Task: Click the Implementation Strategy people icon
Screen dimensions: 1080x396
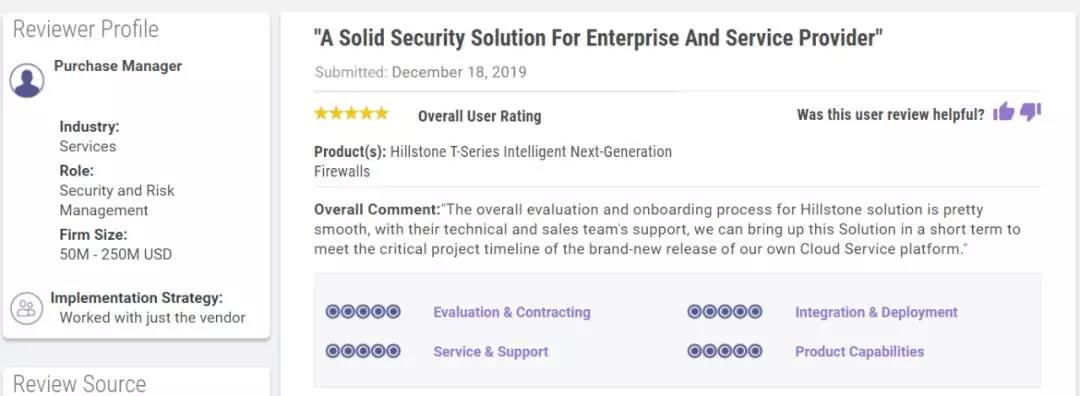Action: pos(27,308)
